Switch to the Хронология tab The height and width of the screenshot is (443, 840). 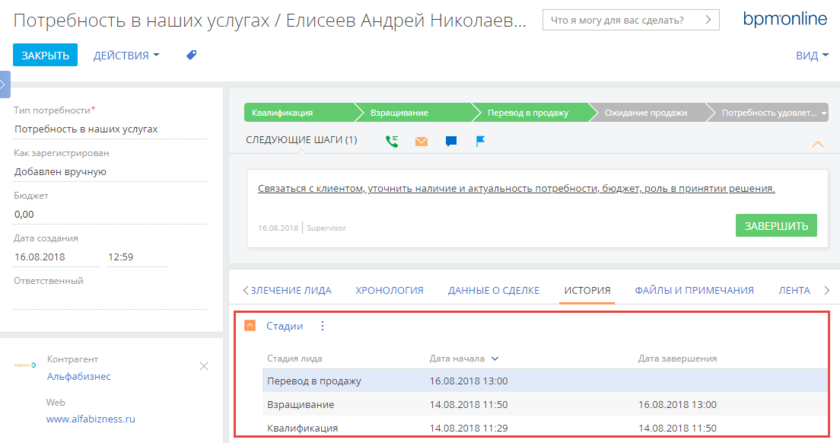pos(389,290)
